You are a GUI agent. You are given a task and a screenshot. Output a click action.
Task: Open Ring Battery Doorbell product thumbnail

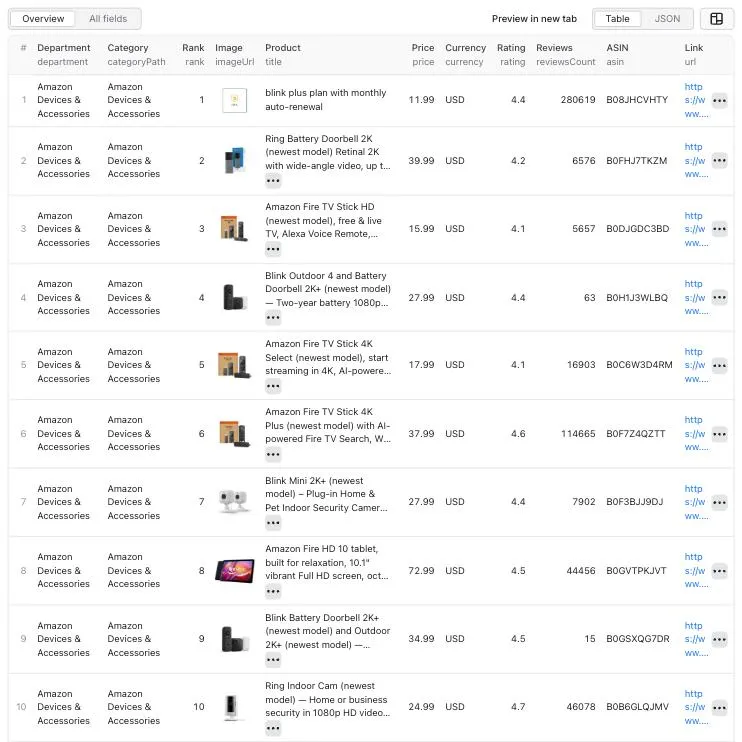pyautogui.click(x=234, y=160)
